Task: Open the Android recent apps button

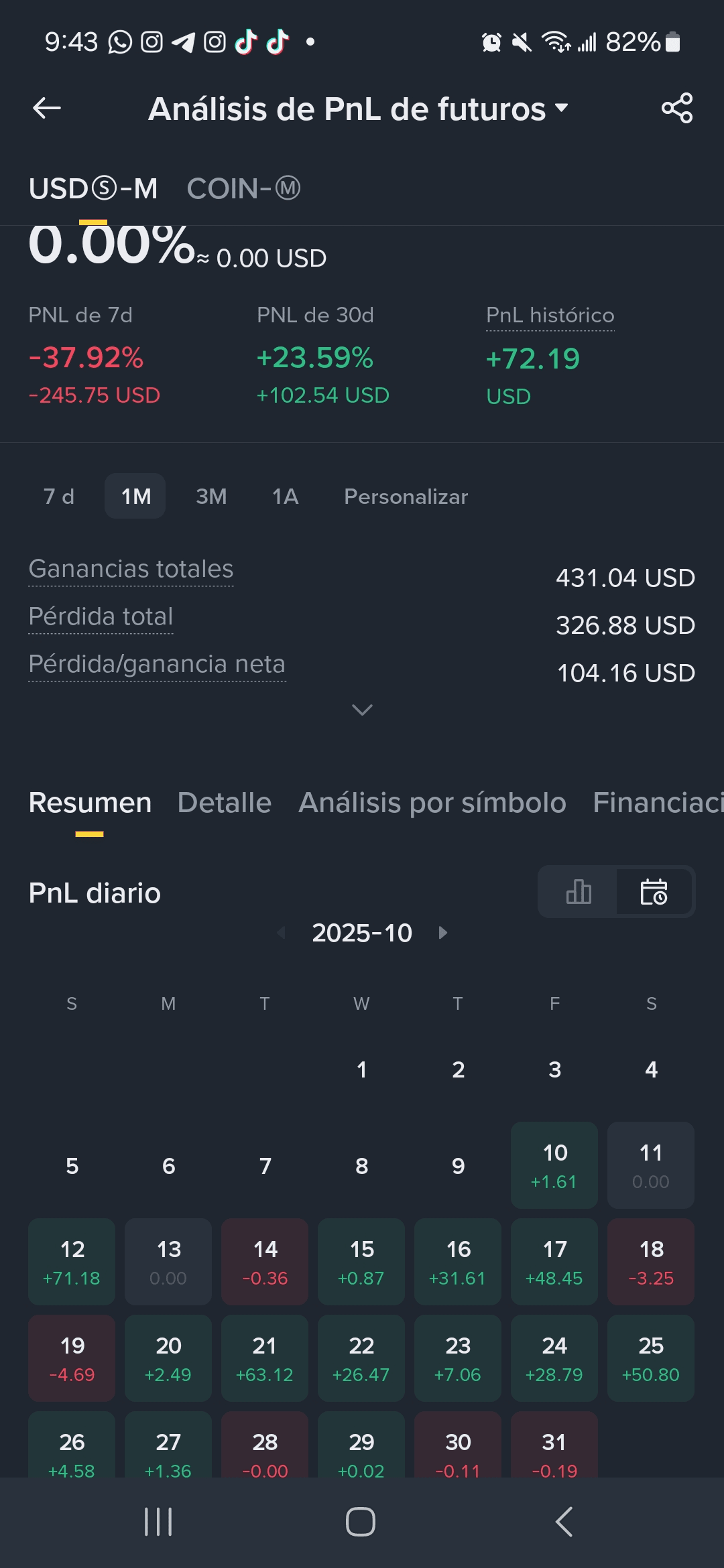Action: tap(158, 1522)
